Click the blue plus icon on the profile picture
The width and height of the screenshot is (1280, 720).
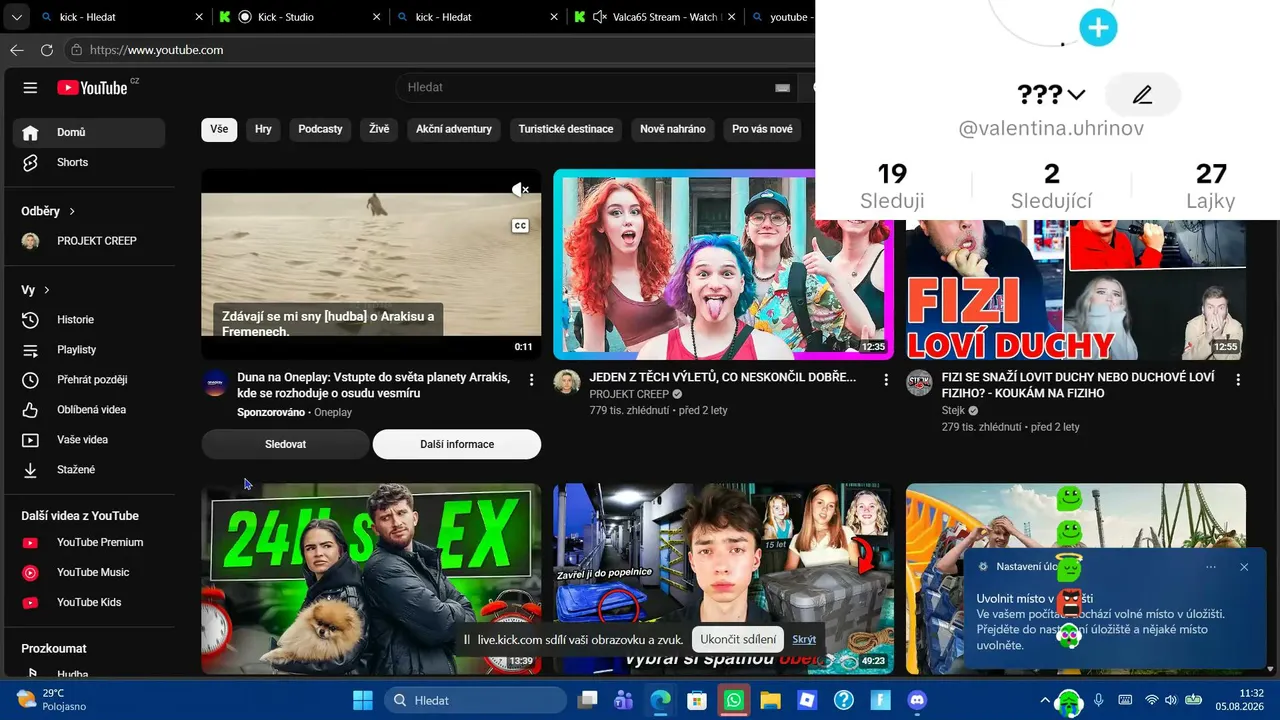(x=1098, y=28)
